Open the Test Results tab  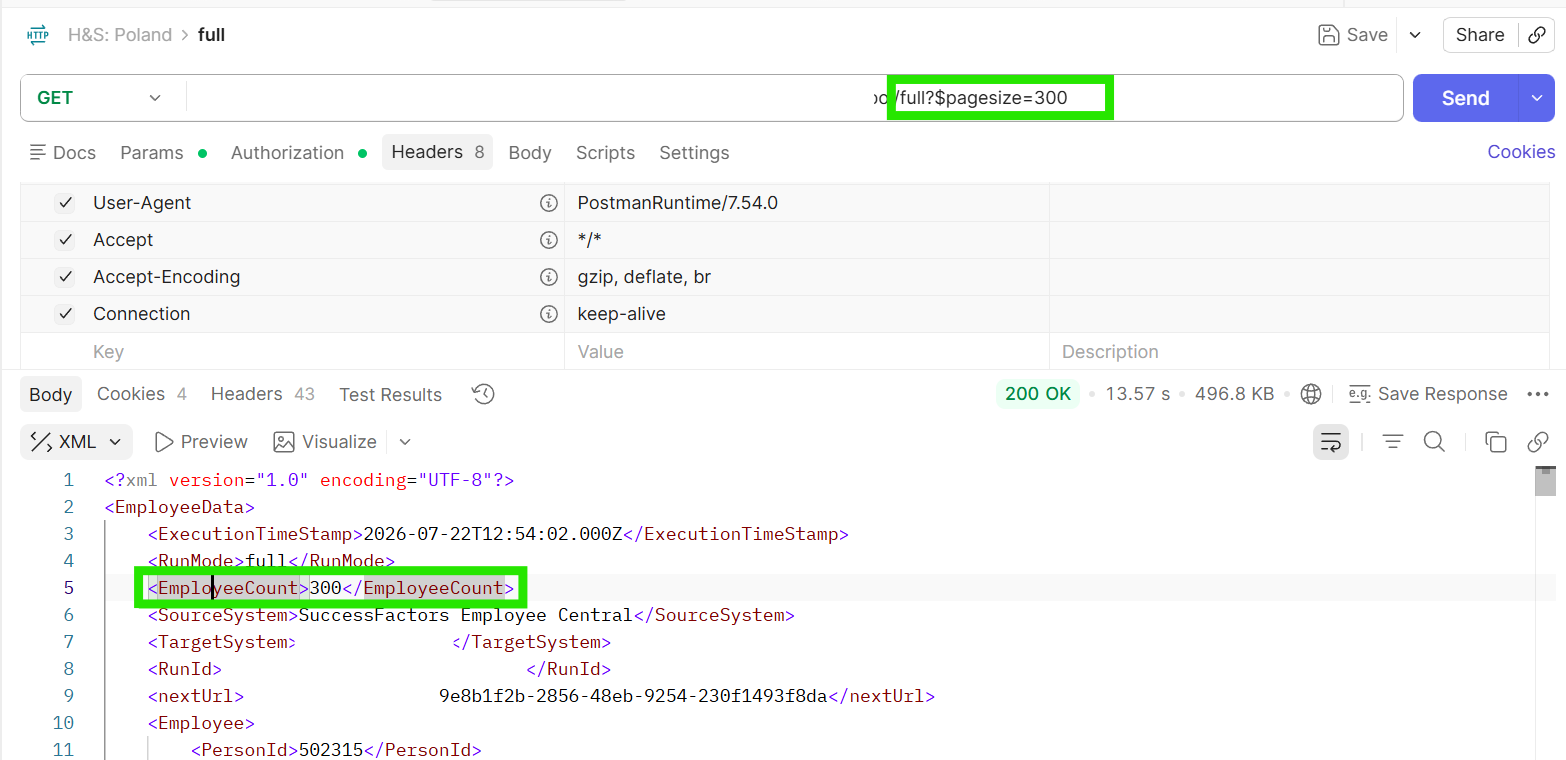(x=390, y=394)
